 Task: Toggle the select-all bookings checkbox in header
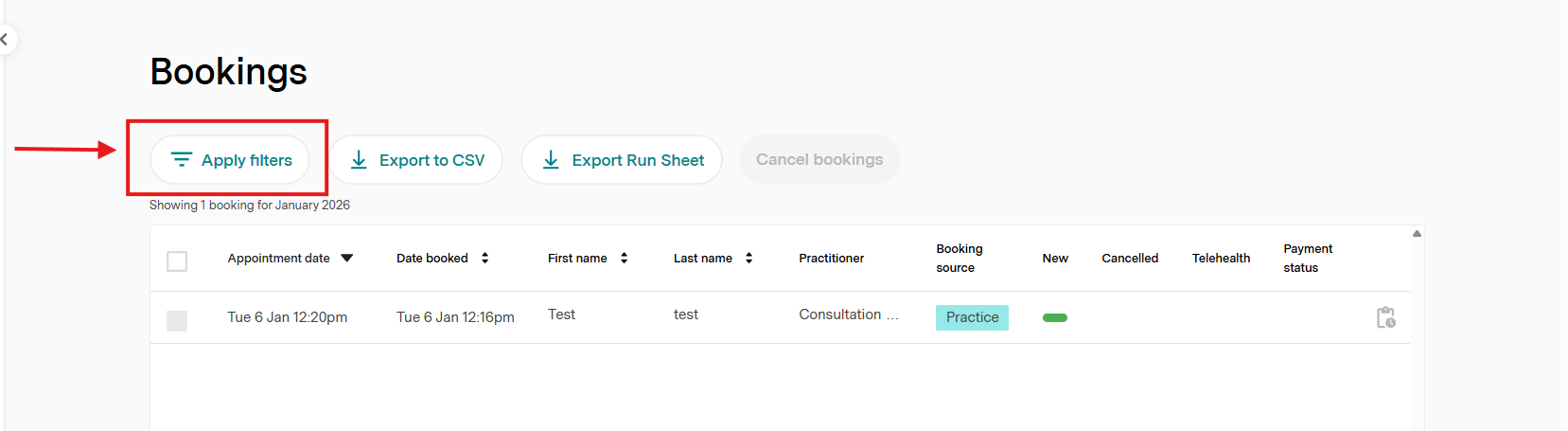(x=177, y=260)
